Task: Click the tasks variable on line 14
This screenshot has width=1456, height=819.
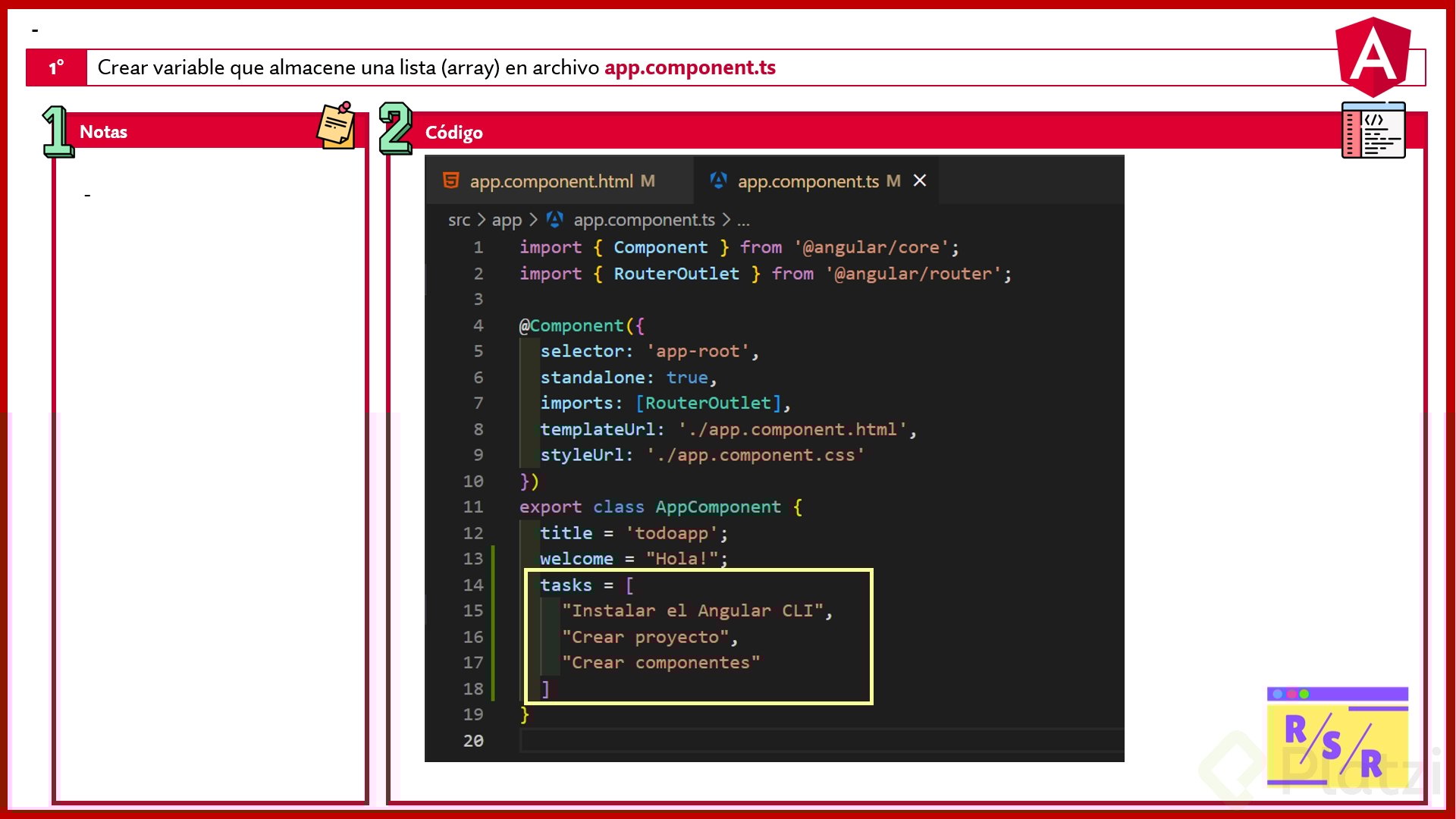Action: tap(566, 585)
